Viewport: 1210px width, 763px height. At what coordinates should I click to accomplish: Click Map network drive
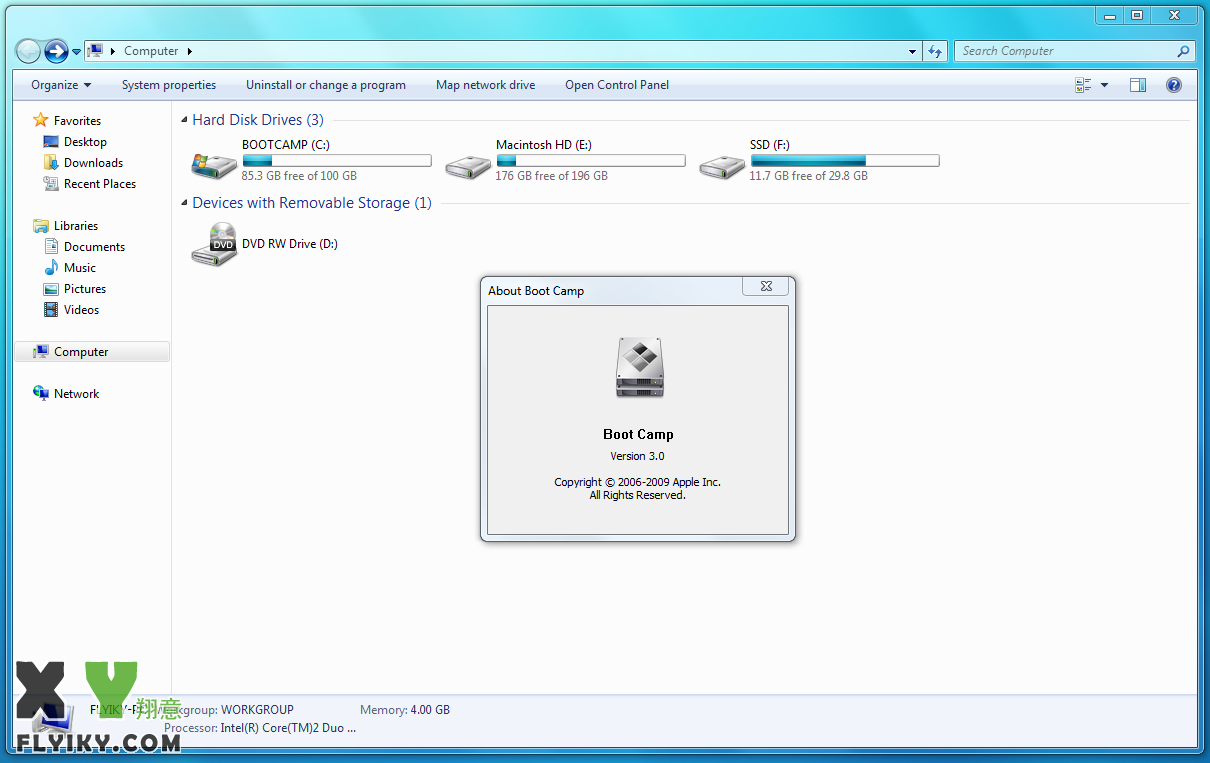(x=486, y=85)
